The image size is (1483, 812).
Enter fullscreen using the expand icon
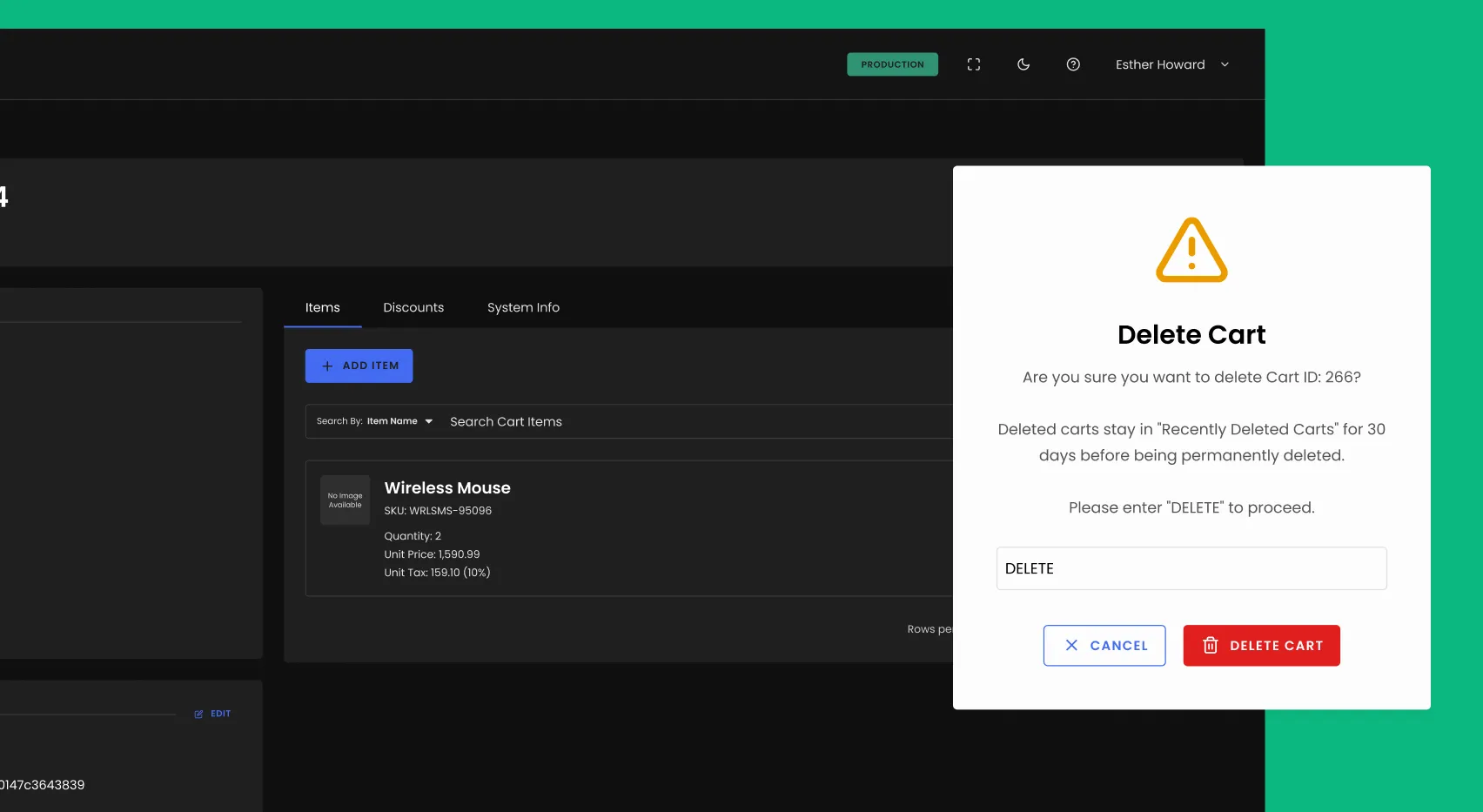[x=973, y=64]
